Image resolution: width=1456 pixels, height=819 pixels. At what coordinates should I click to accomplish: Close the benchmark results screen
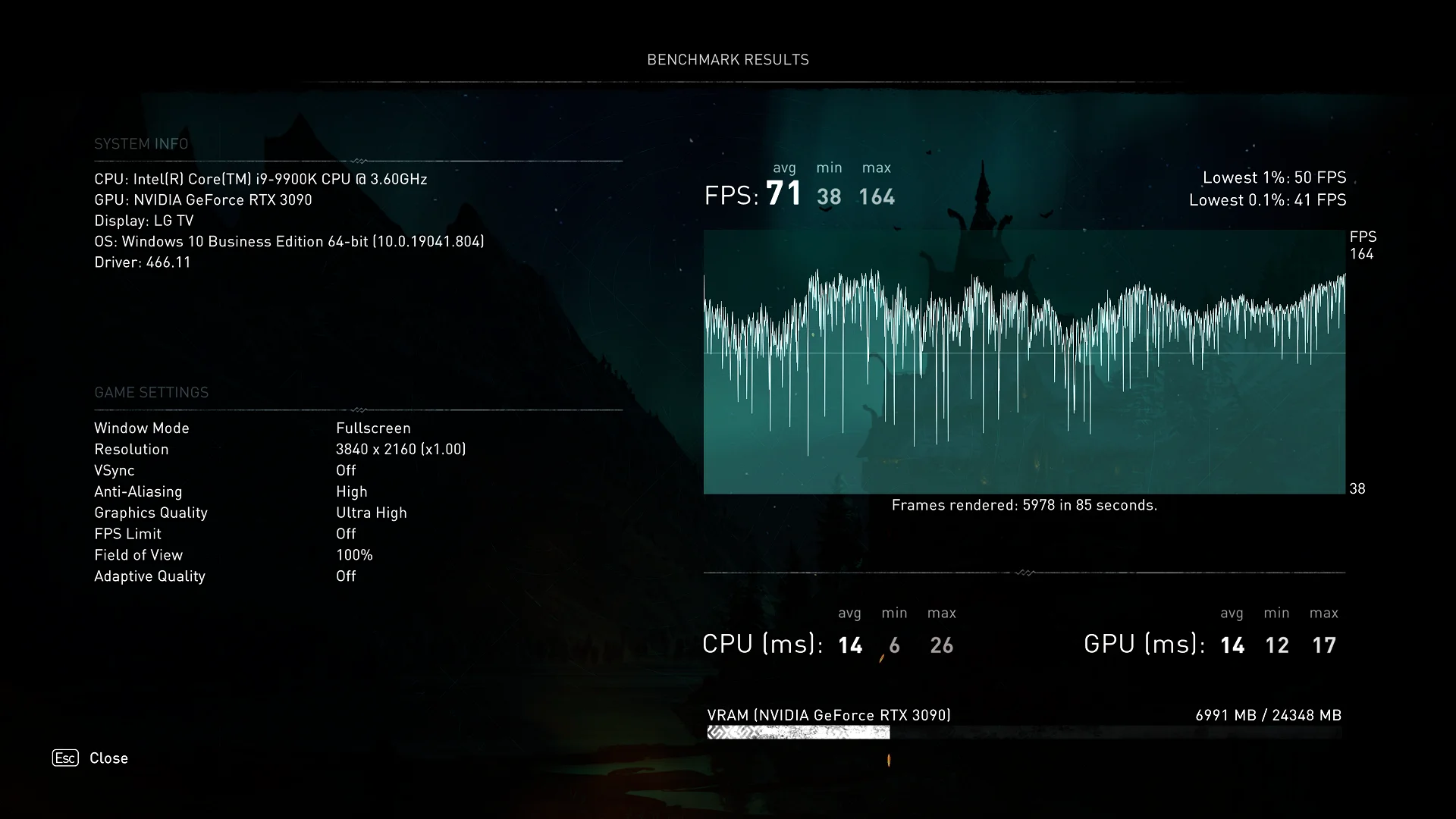pyautogui.click(x=108, y=758)
